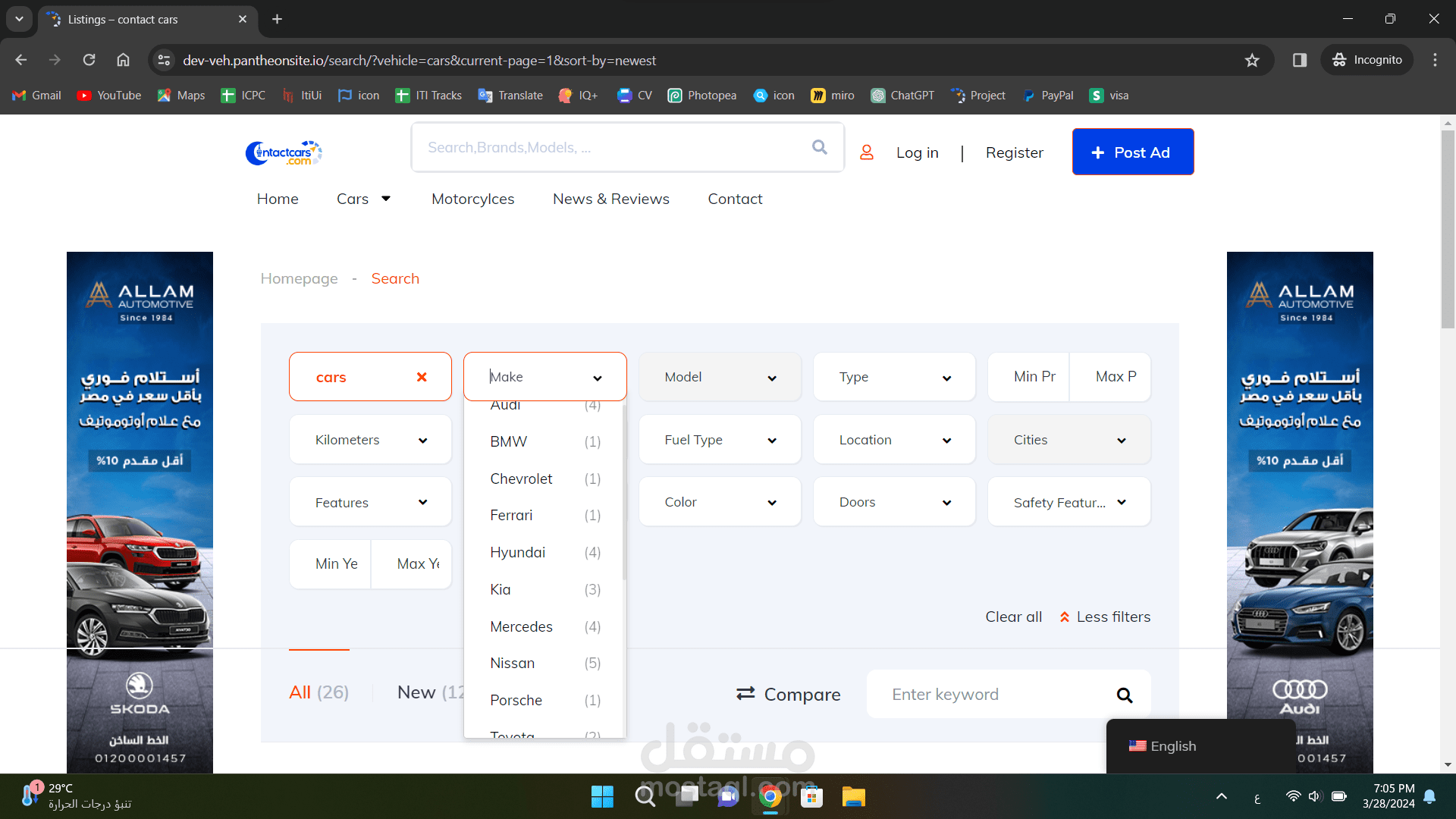This screenshot has height=819, width=1456.
Task: Click the magnifier icon in top search bar
Action: tap(819, 147)
